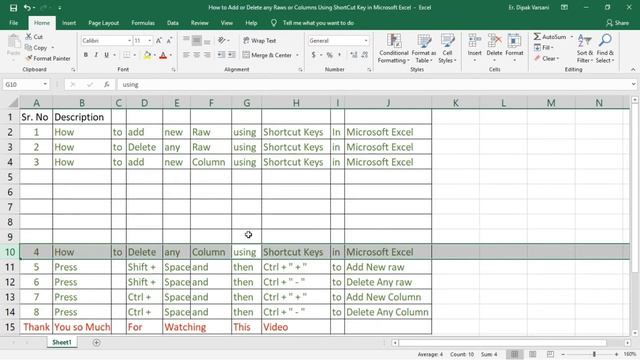
Task: Click Merge & Center
Action: point(267,55)
